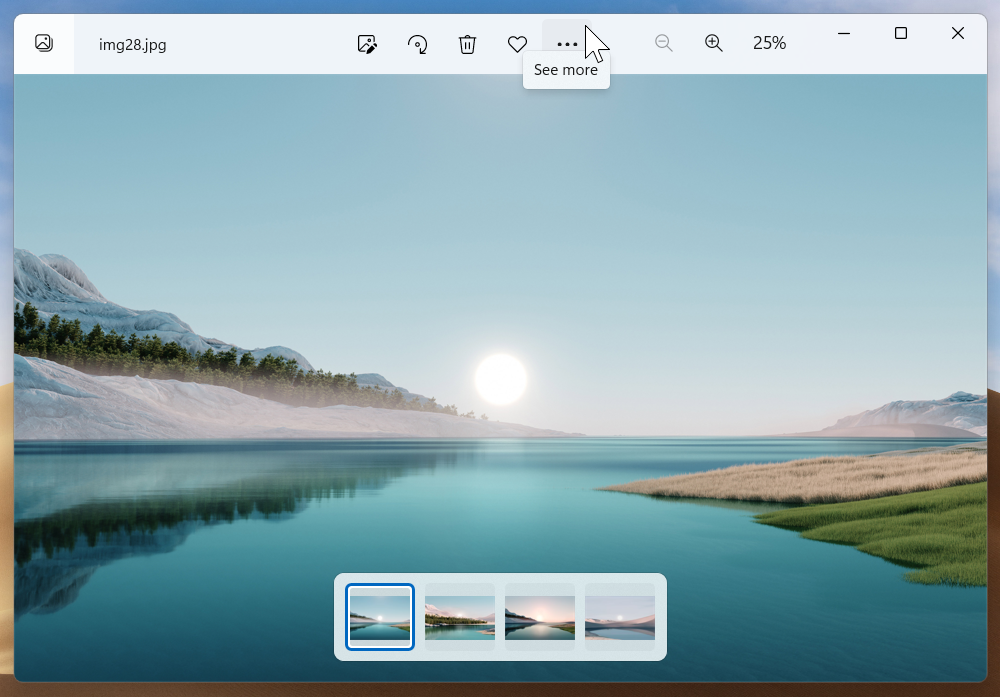Minimize the Photos window
Screen dimensions: 1000x697
pos(843,33)
